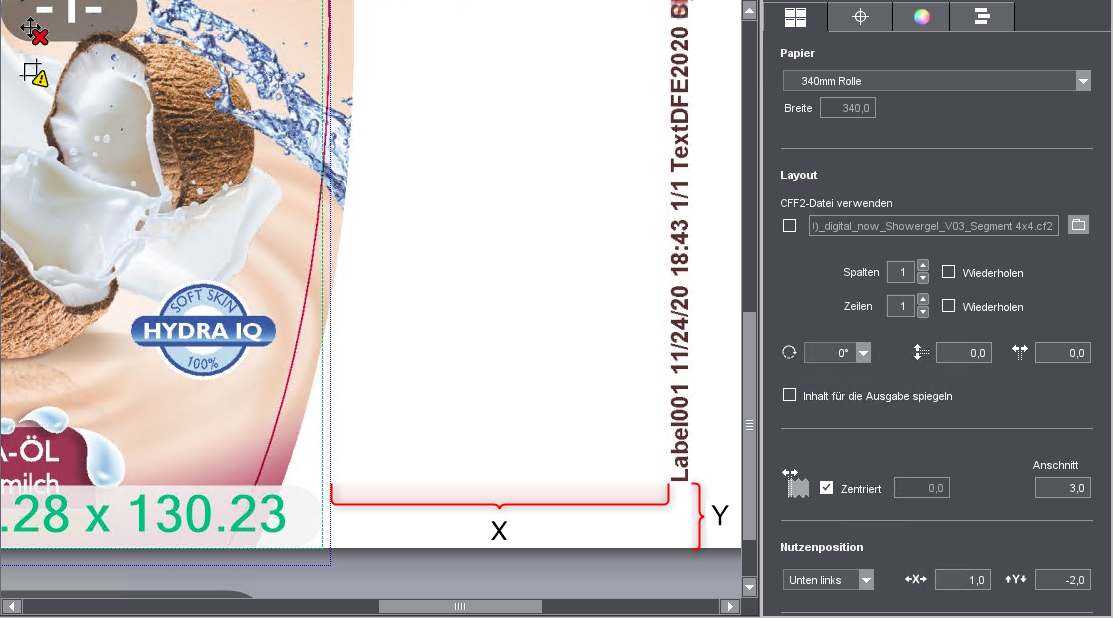The height and width of the screenshot is (618, 1113).
Task: Enable Inhalt für die Ausgabe spiegeln
Action: (790, 395)
